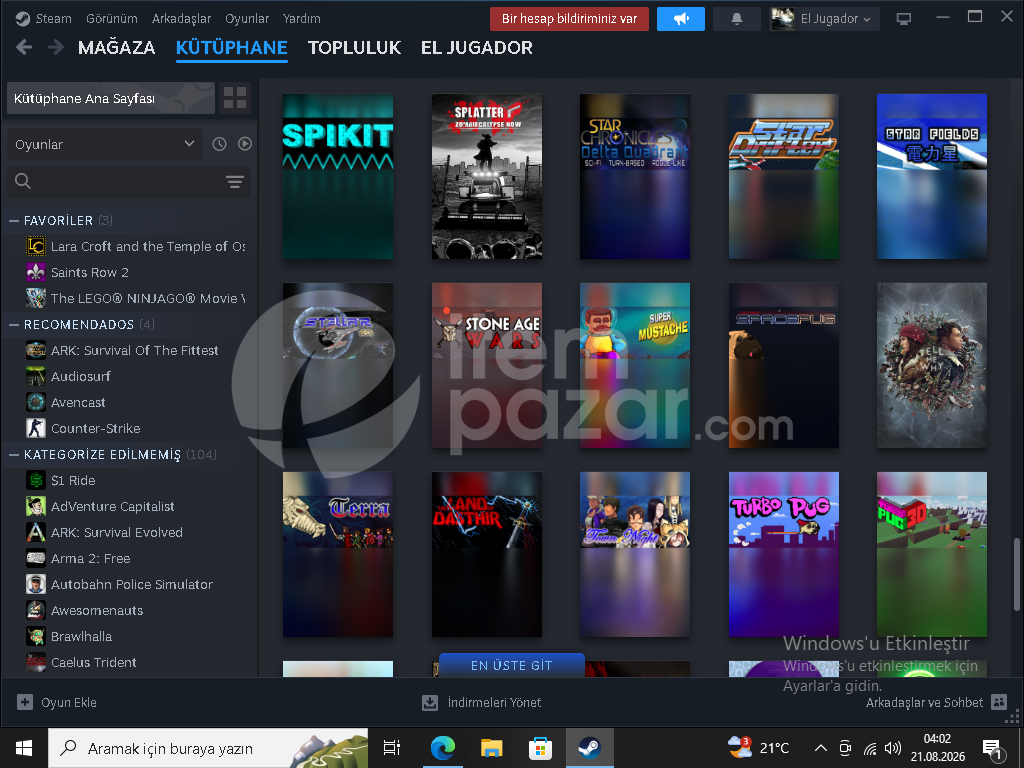Select the Stone Age Wars cover
The height and width of the screenshot is (768, 1024).
tap(487, 365)
